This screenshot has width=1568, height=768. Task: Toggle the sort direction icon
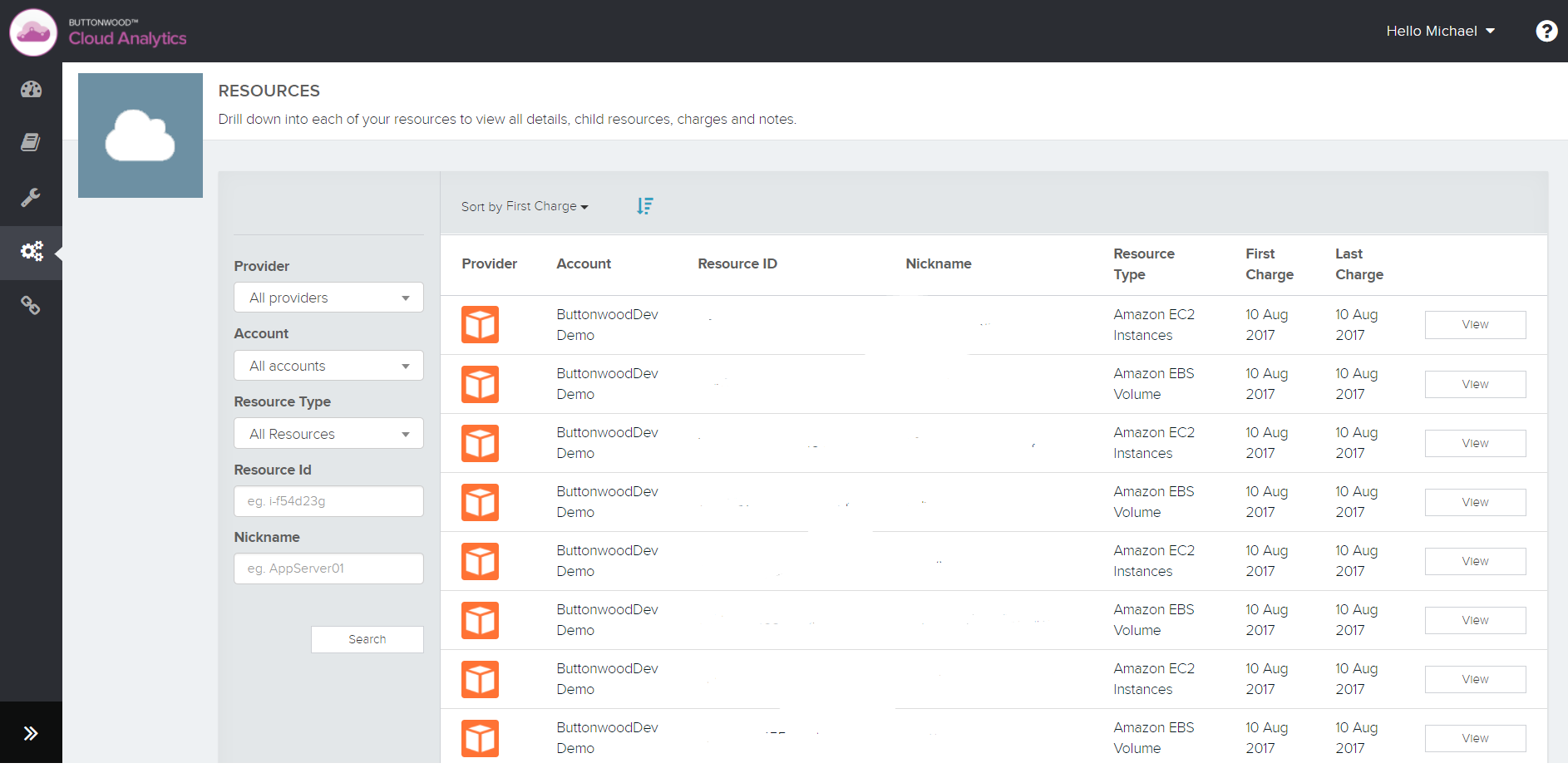coord(645,206)
